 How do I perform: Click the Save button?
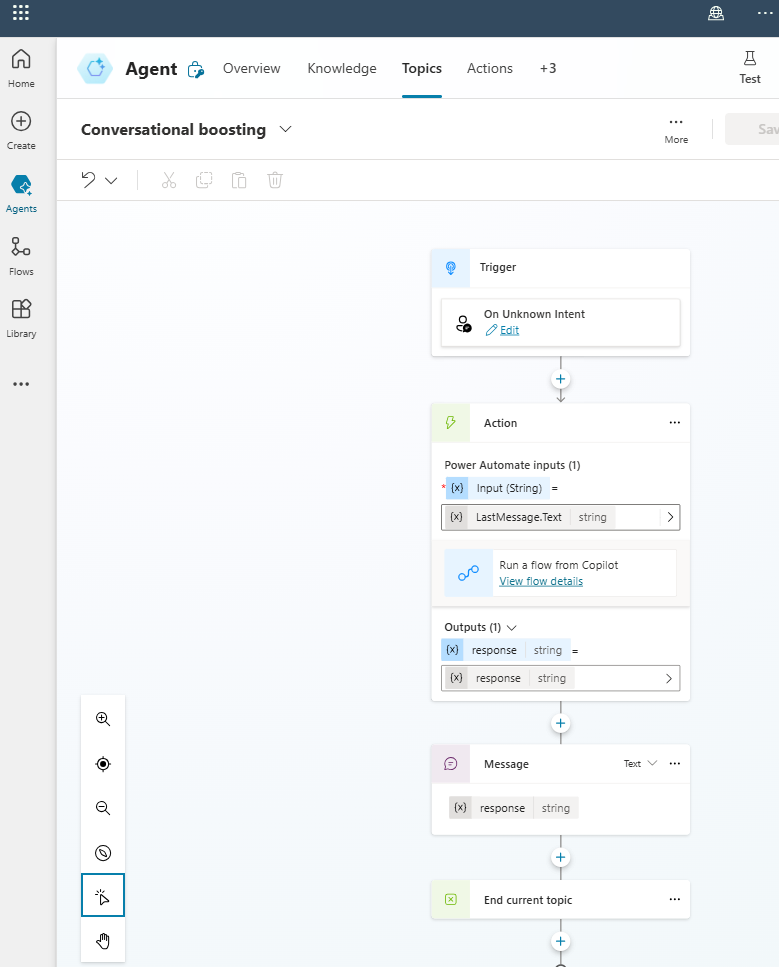click(752, 129)
